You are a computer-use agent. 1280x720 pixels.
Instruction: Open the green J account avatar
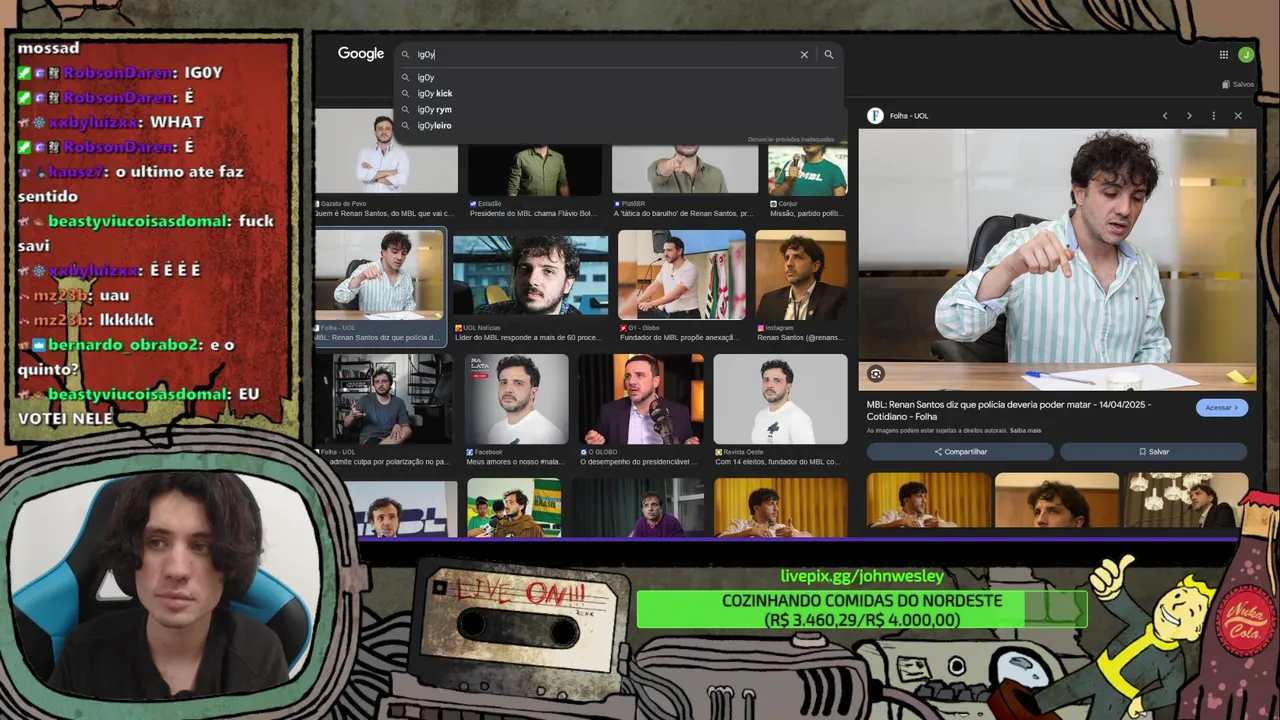coord(1245,55)
